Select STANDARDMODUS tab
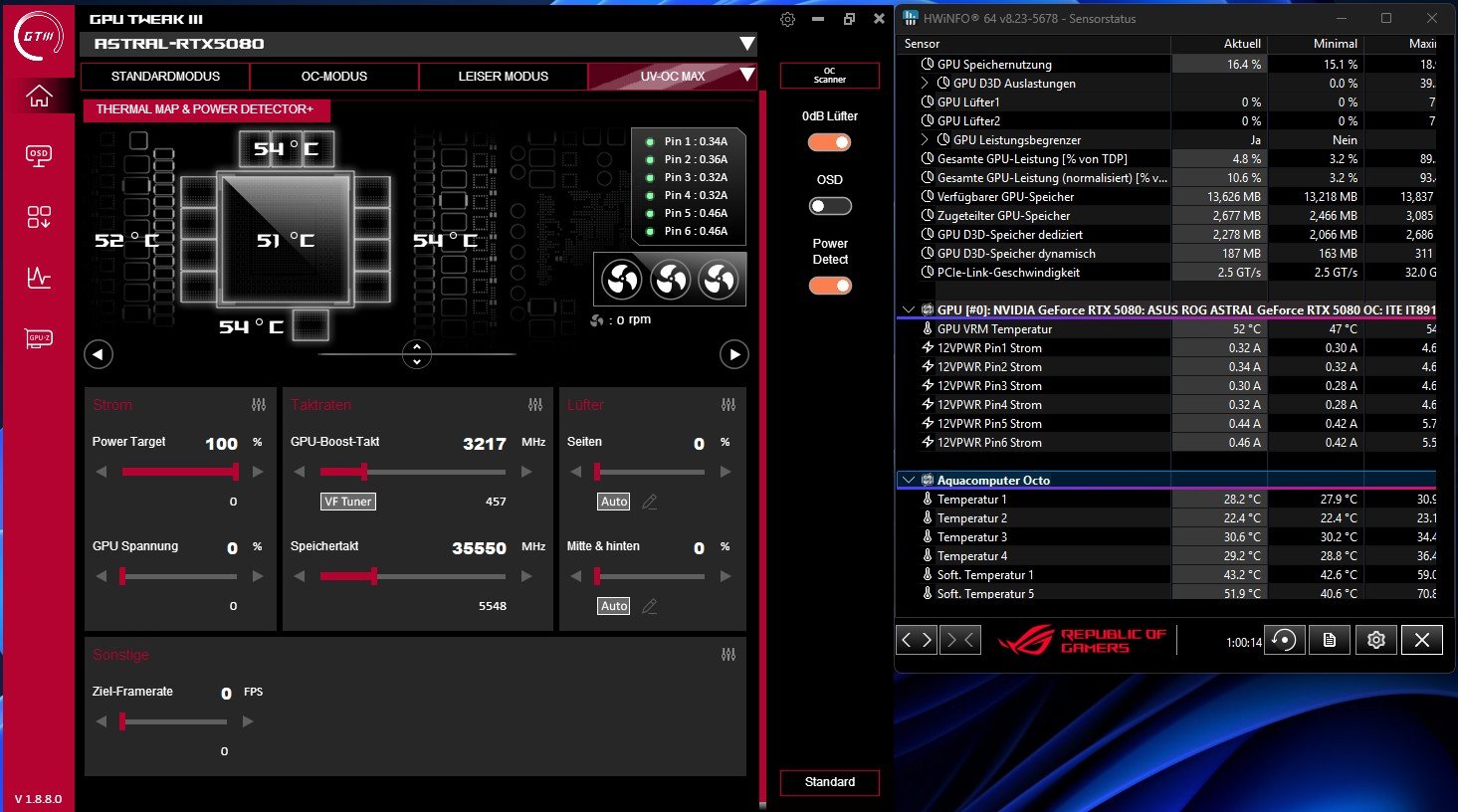The height and width of the screenshot is (812, 1458). tap(165, 77)
